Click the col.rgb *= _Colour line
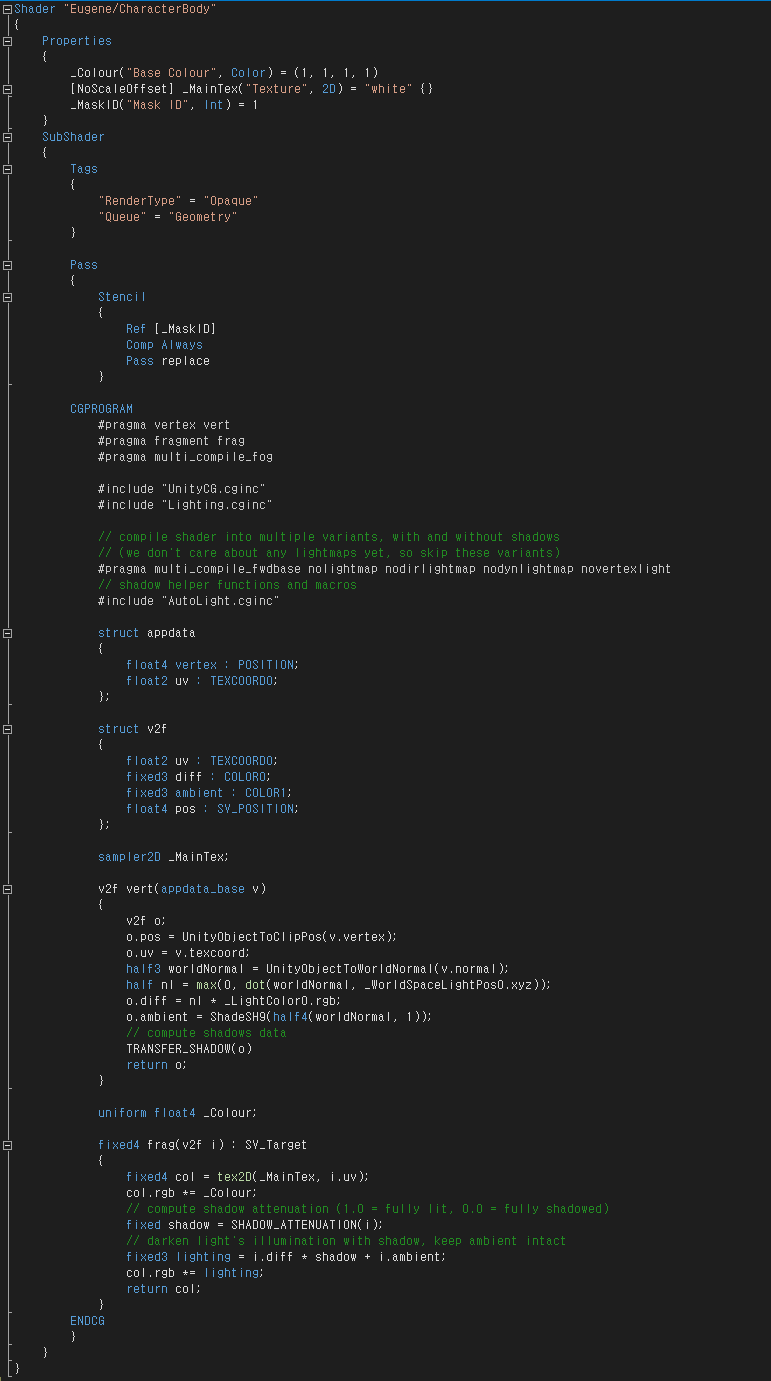 pos(192,1193)
